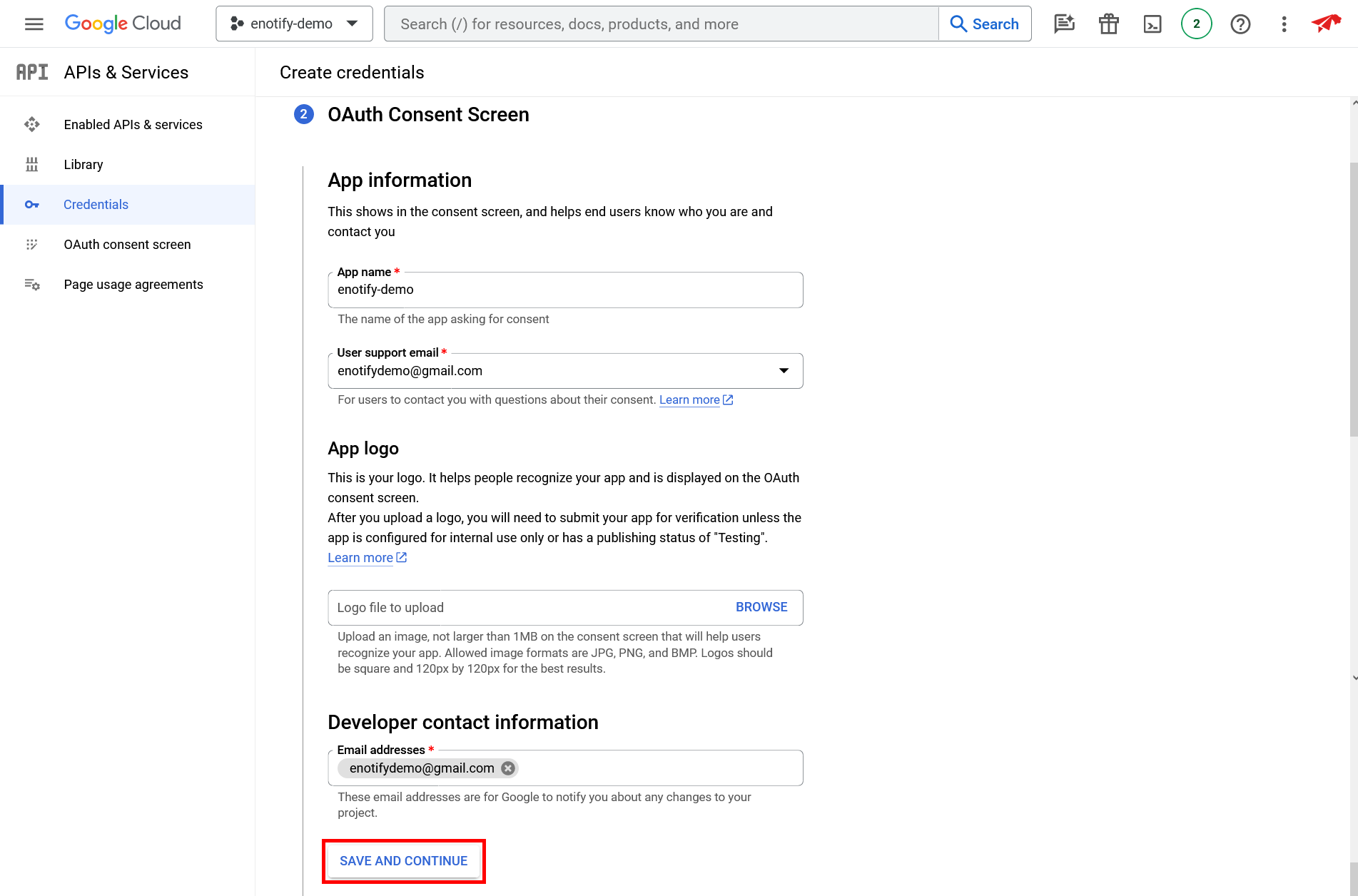The height and width of the screenshot is (896, 1358).
Task: Open Page usage agreements in sidebar
Action: click(133, 285)
